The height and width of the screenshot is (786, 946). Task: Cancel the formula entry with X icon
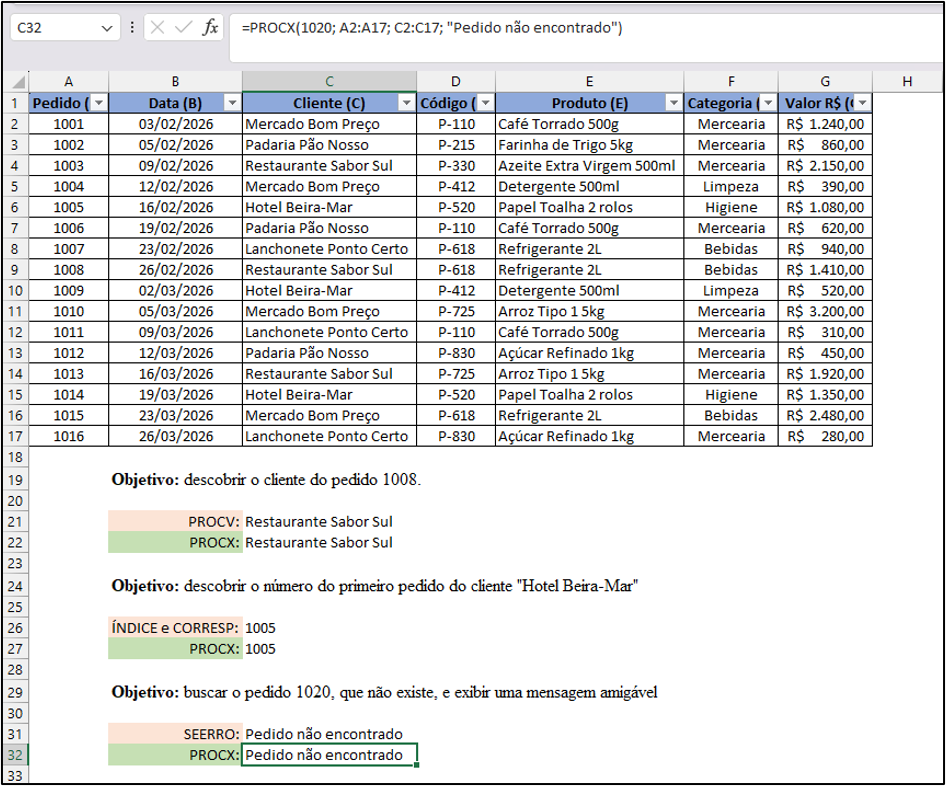(157, 27)
